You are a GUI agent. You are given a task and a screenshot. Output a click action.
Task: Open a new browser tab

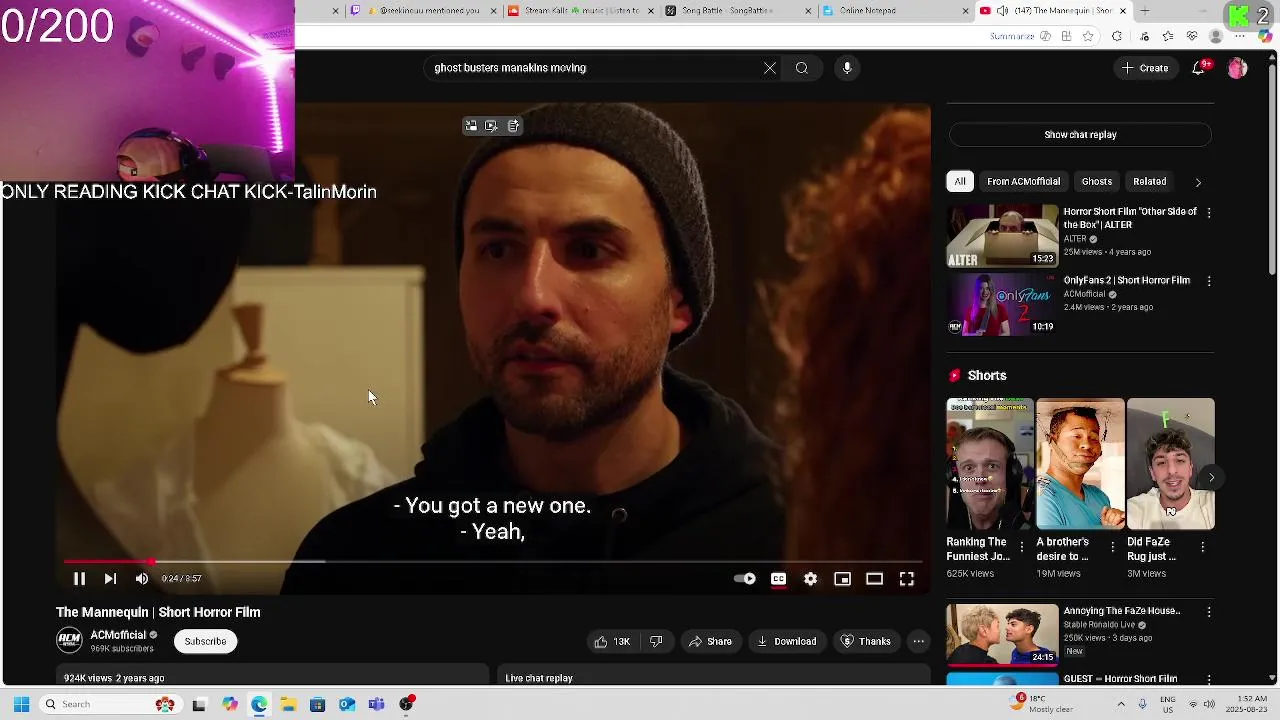point(1145,11)
